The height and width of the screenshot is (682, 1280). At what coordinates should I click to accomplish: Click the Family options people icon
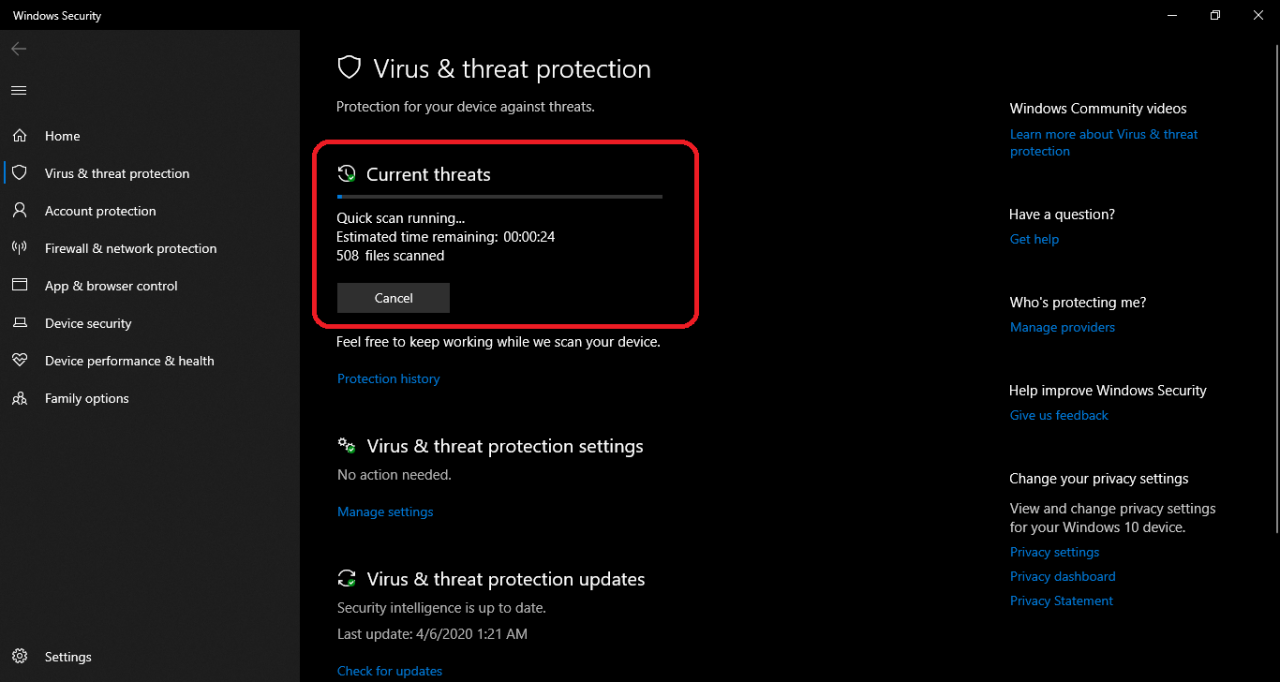point(19,398)
